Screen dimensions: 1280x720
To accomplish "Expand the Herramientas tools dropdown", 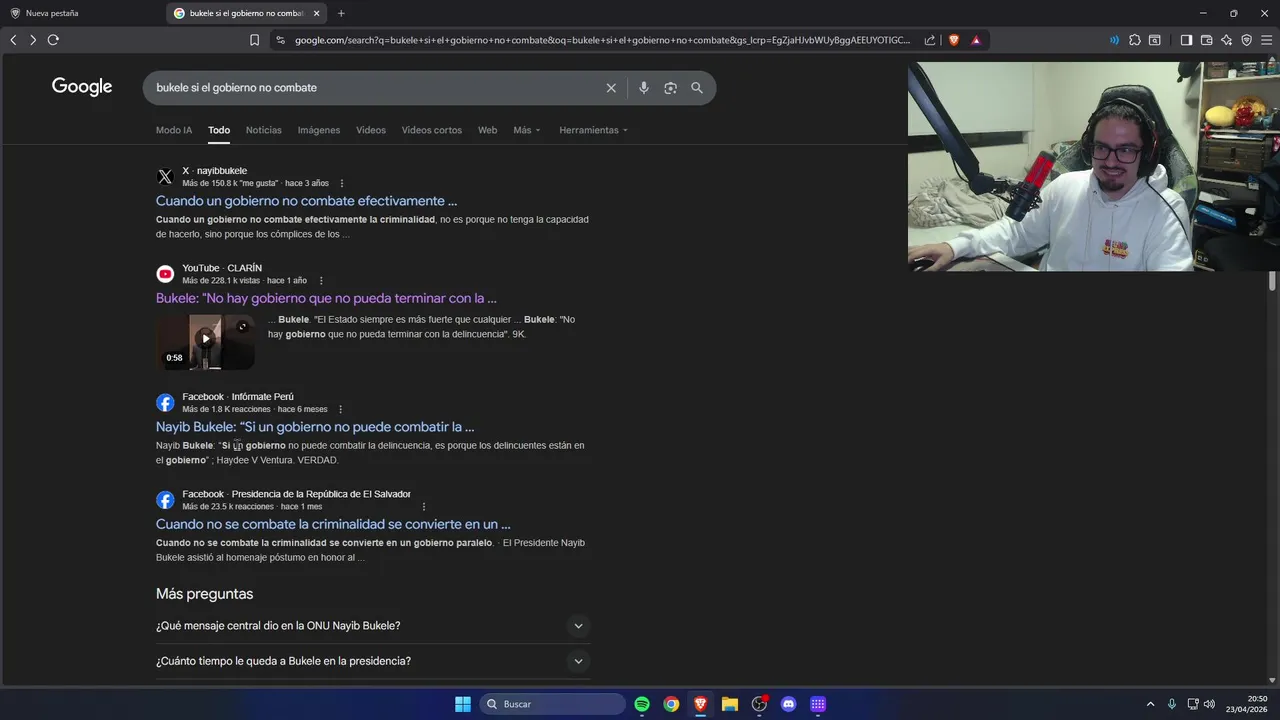I will click(x=594, y=130).
